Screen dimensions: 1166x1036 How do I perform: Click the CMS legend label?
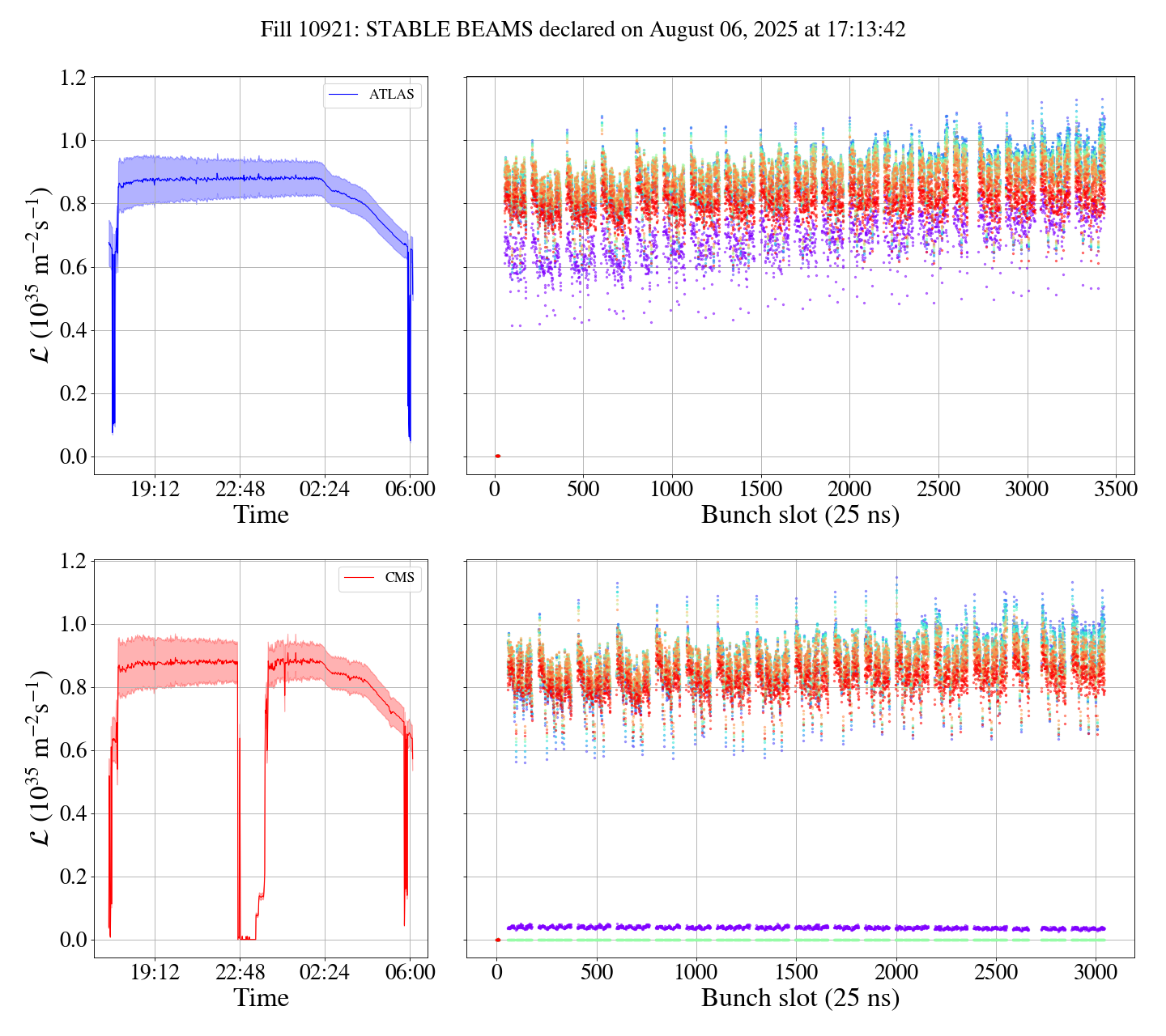pyautogui.click(x=399, y=578)
